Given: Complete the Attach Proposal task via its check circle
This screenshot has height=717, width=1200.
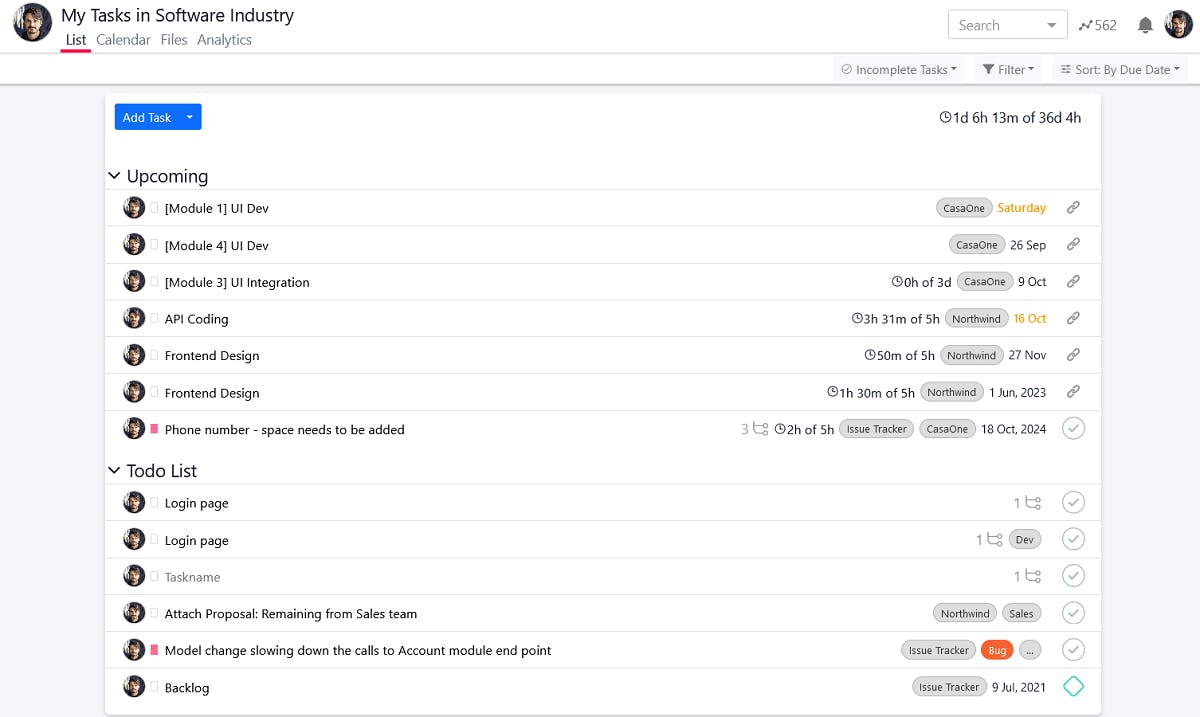Looking at the screenshot, I should [x=1074, y=612].
